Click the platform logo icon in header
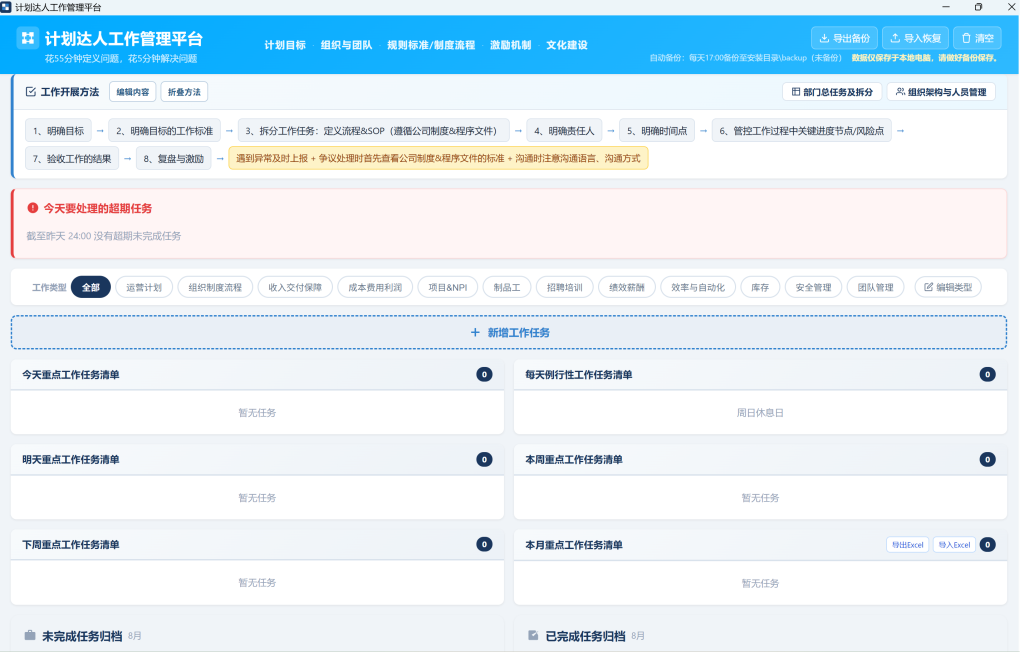This screenshot has height=652, width=1024. 27,38
